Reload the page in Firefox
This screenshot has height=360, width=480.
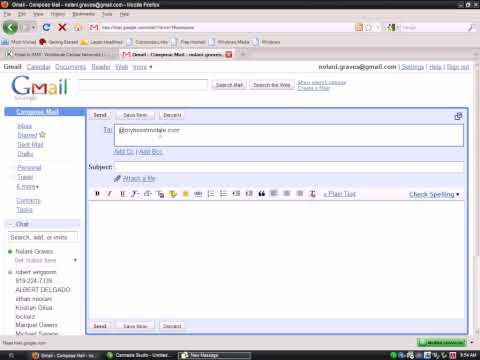tap(46, 27)
